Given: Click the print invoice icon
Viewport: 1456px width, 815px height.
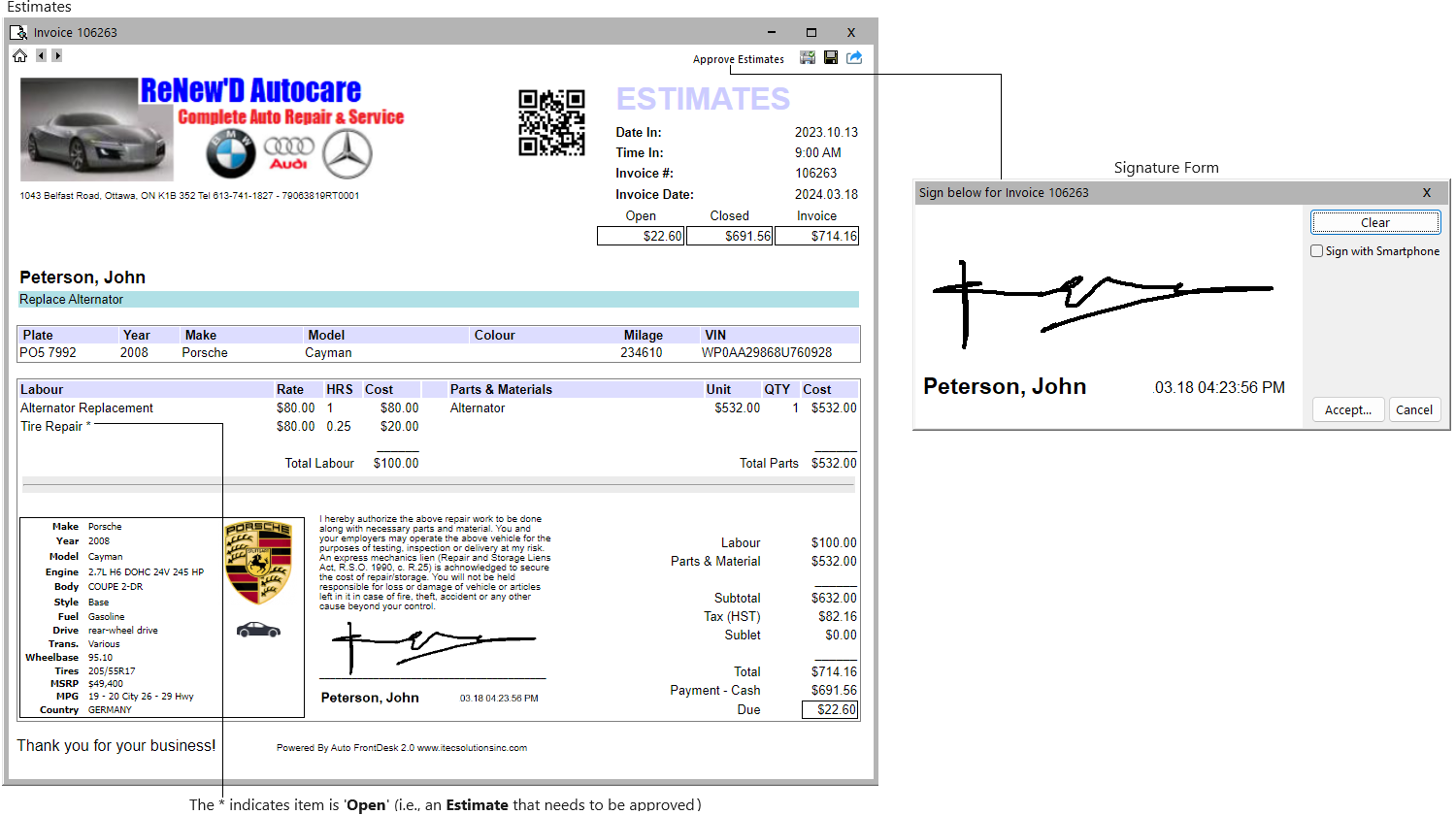Looking at the screenshot, I should [808, 58].
